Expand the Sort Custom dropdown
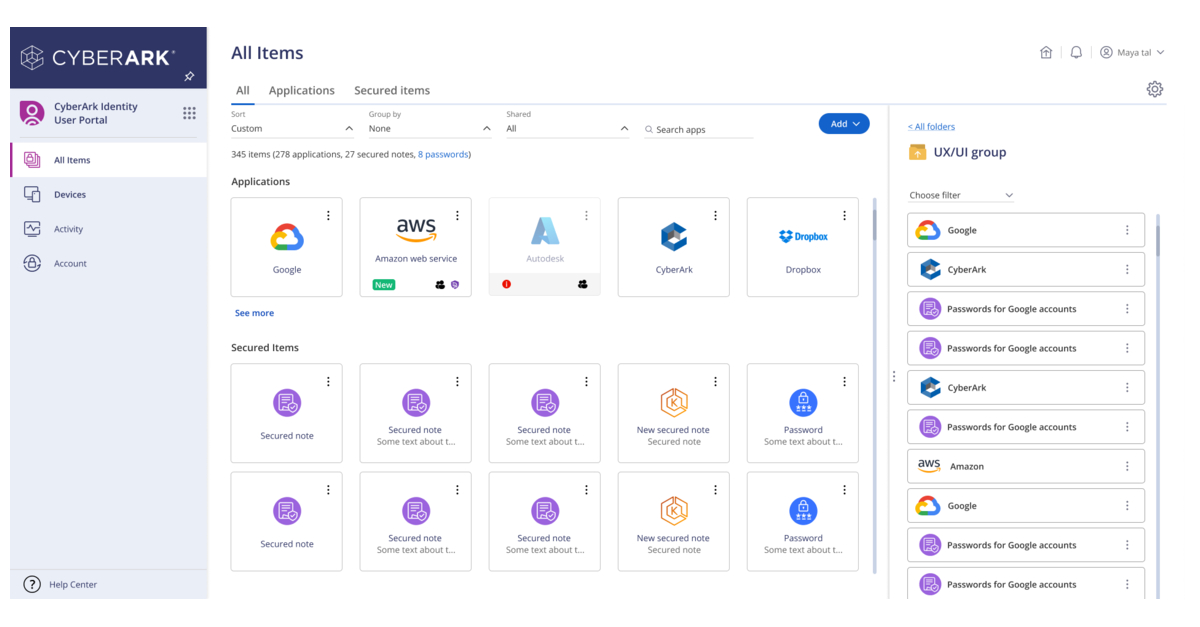Viewport: 1200px width, 627px height. pyautogui.click(x=292, y=129)
